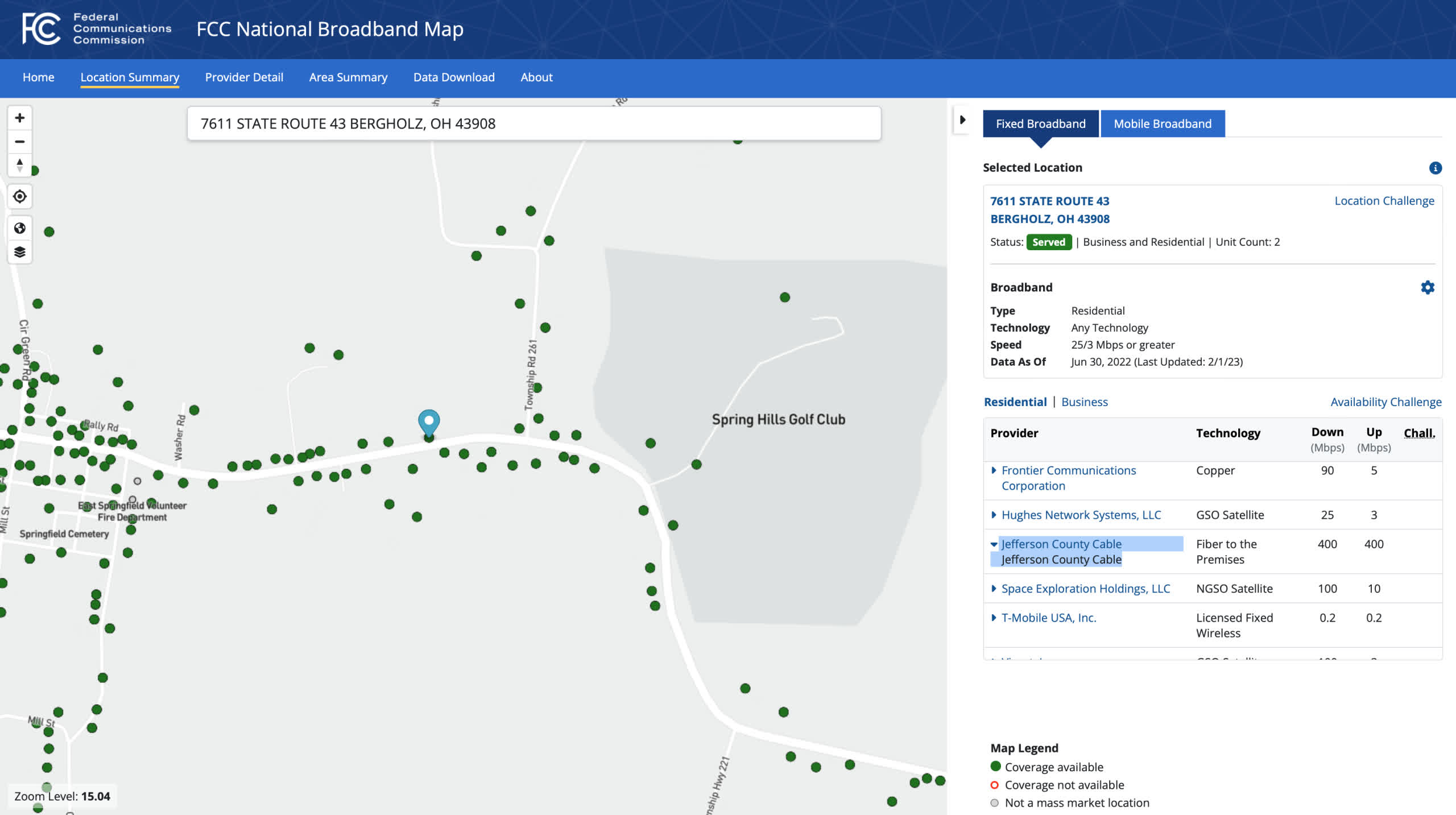Zoom out the map with minus button
1456x815 pixels.
click(20, 142)
